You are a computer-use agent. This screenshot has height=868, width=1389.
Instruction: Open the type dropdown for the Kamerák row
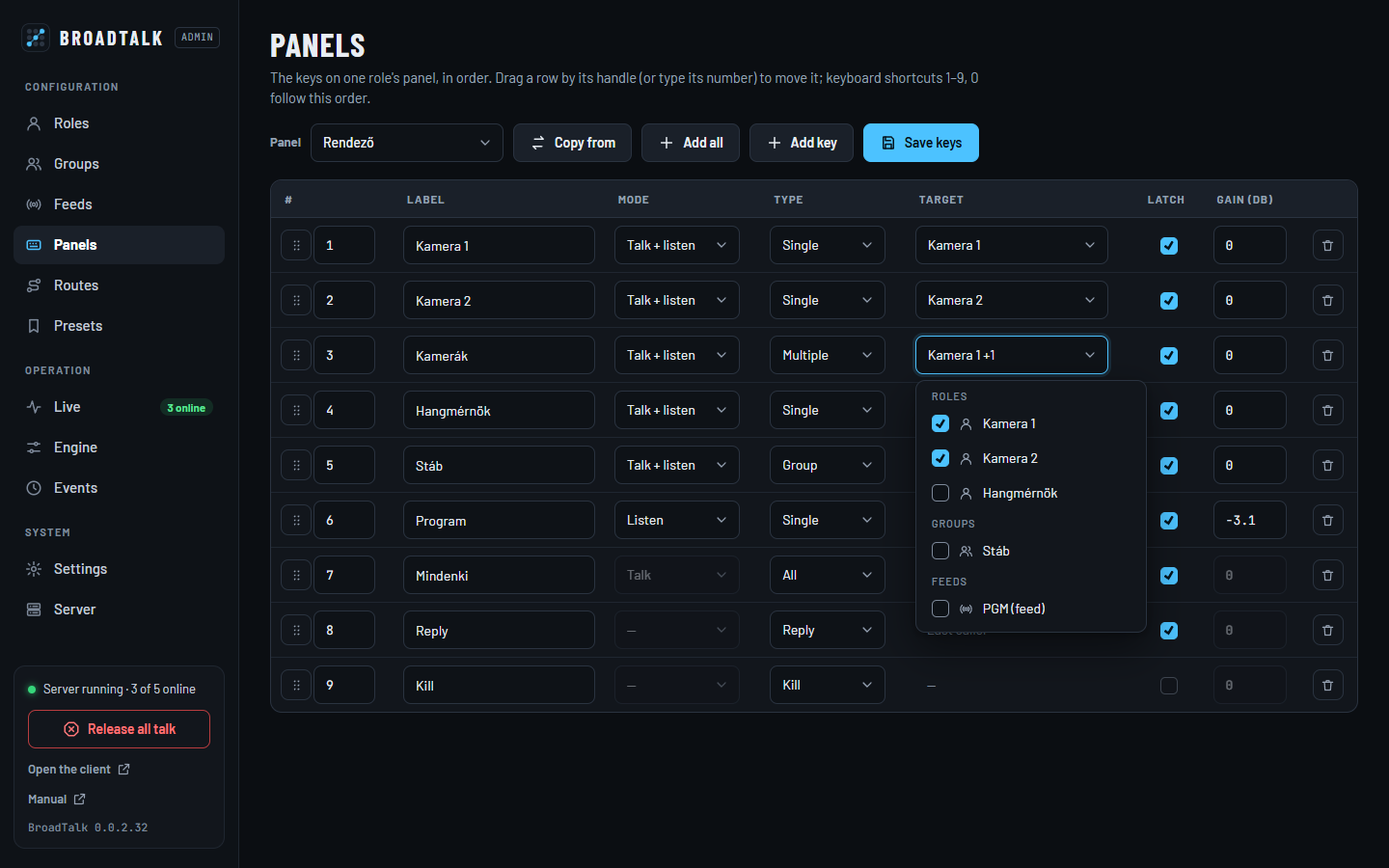[x=828, y=355]
